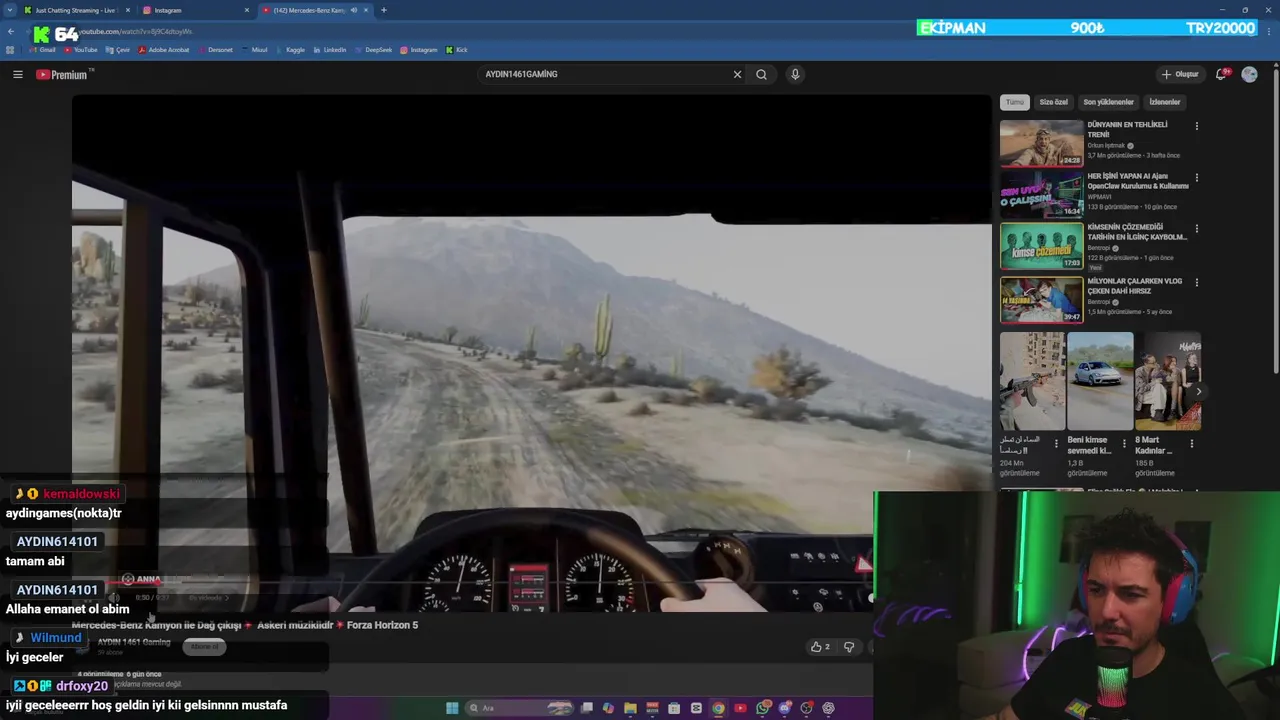Open options for the Arabic-titled Short
This screenshot has height=720, width=1280.
(1056, 443)
